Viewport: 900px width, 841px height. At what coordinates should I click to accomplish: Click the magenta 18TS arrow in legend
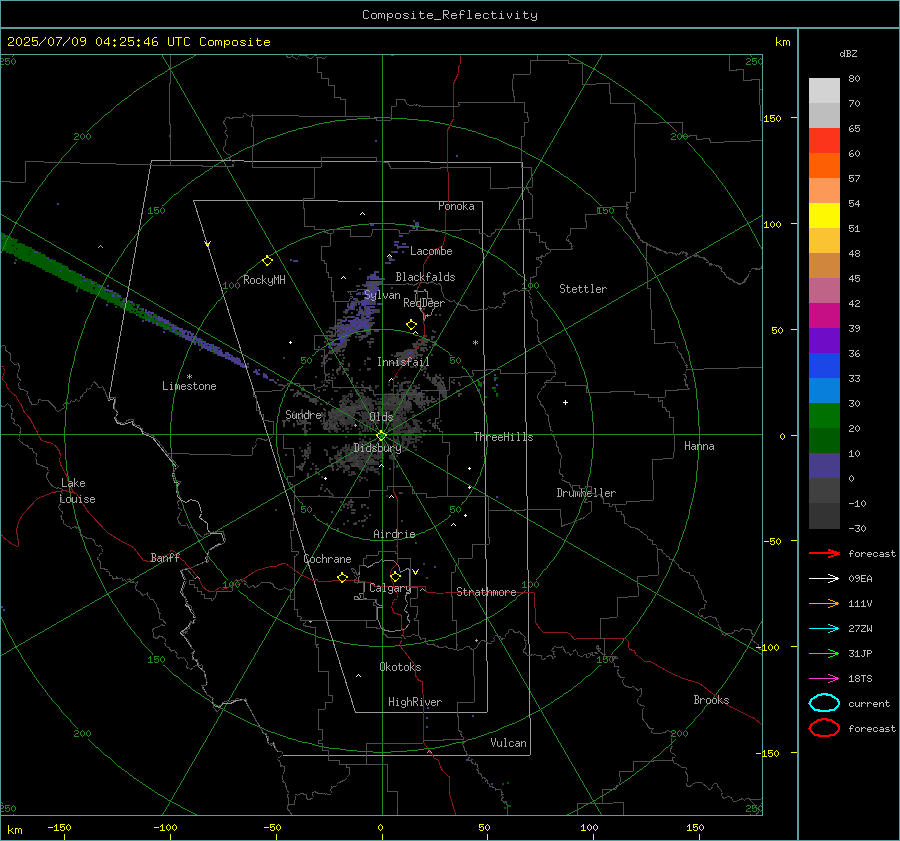point(824,679)
